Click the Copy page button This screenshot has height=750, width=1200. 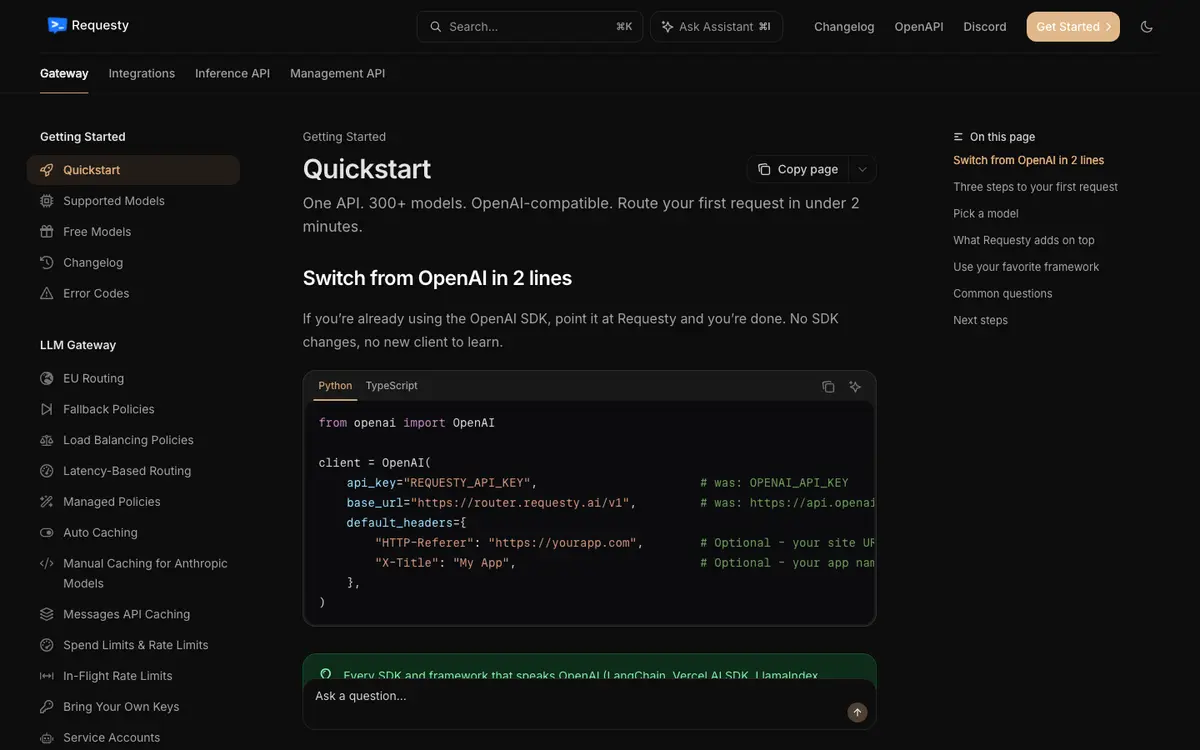coord(798,170)
